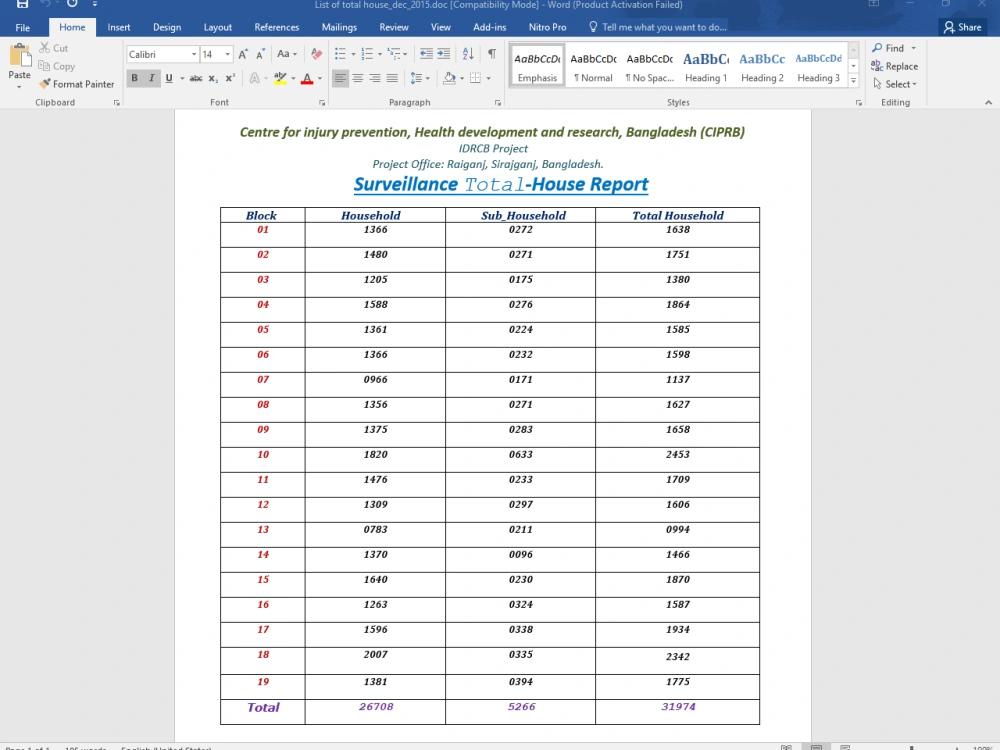
Task: Switch to the Design tab
Action: pos(167,27)
